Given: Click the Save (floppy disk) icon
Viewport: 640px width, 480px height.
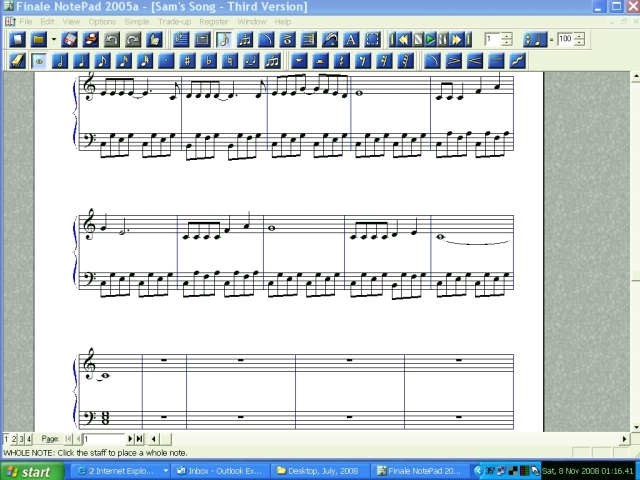Looking at the screenshot, I should pos(70,40).
